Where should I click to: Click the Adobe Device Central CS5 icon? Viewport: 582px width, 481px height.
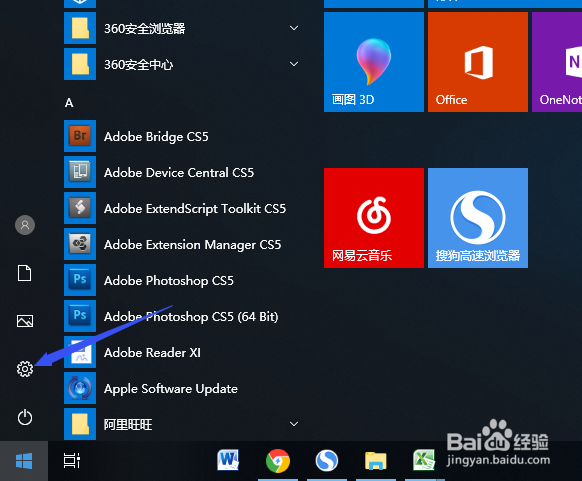80,172
